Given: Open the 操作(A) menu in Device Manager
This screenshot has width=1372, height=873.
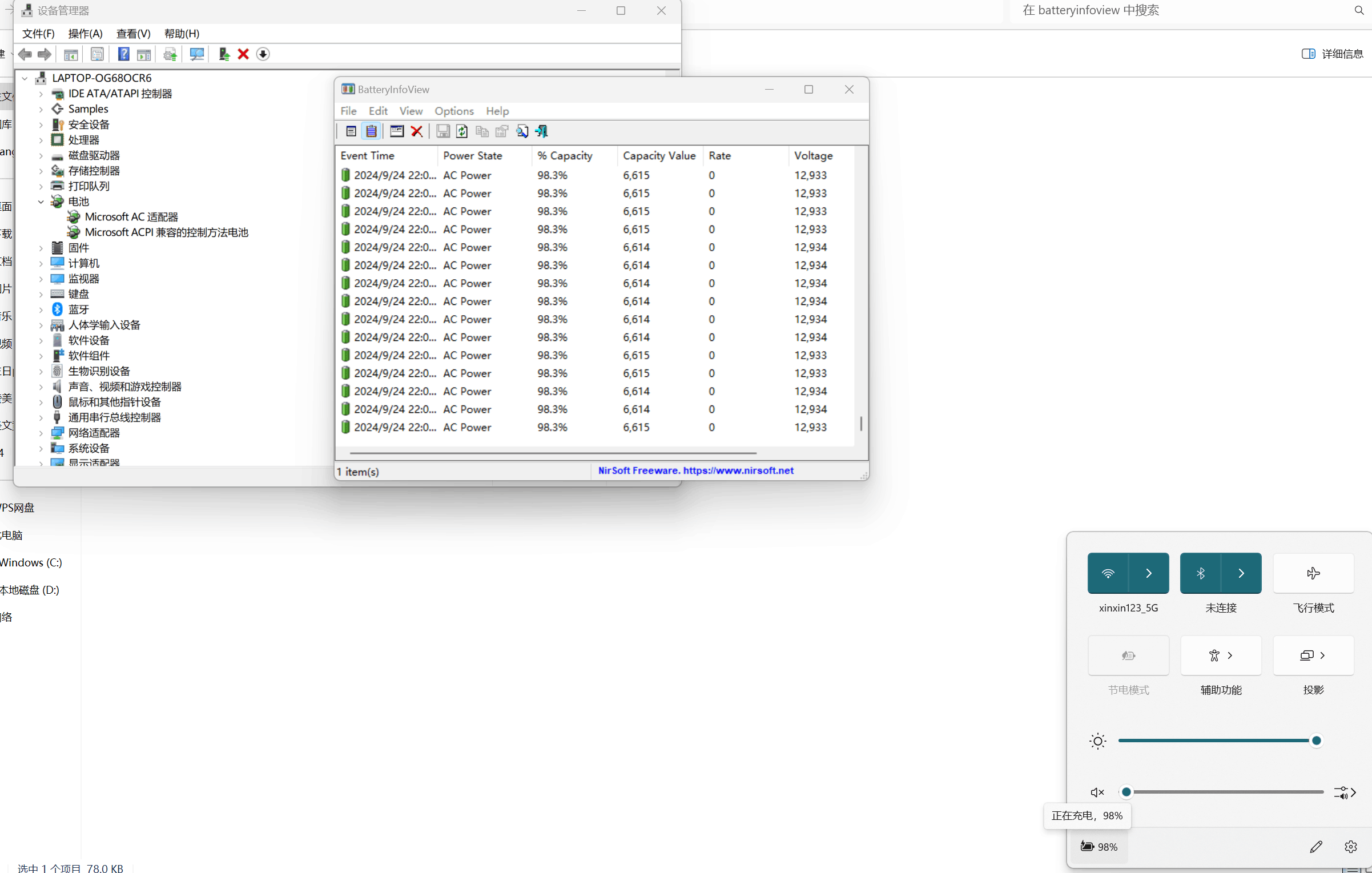Looking at the screenshot, I should click(85, 34).
